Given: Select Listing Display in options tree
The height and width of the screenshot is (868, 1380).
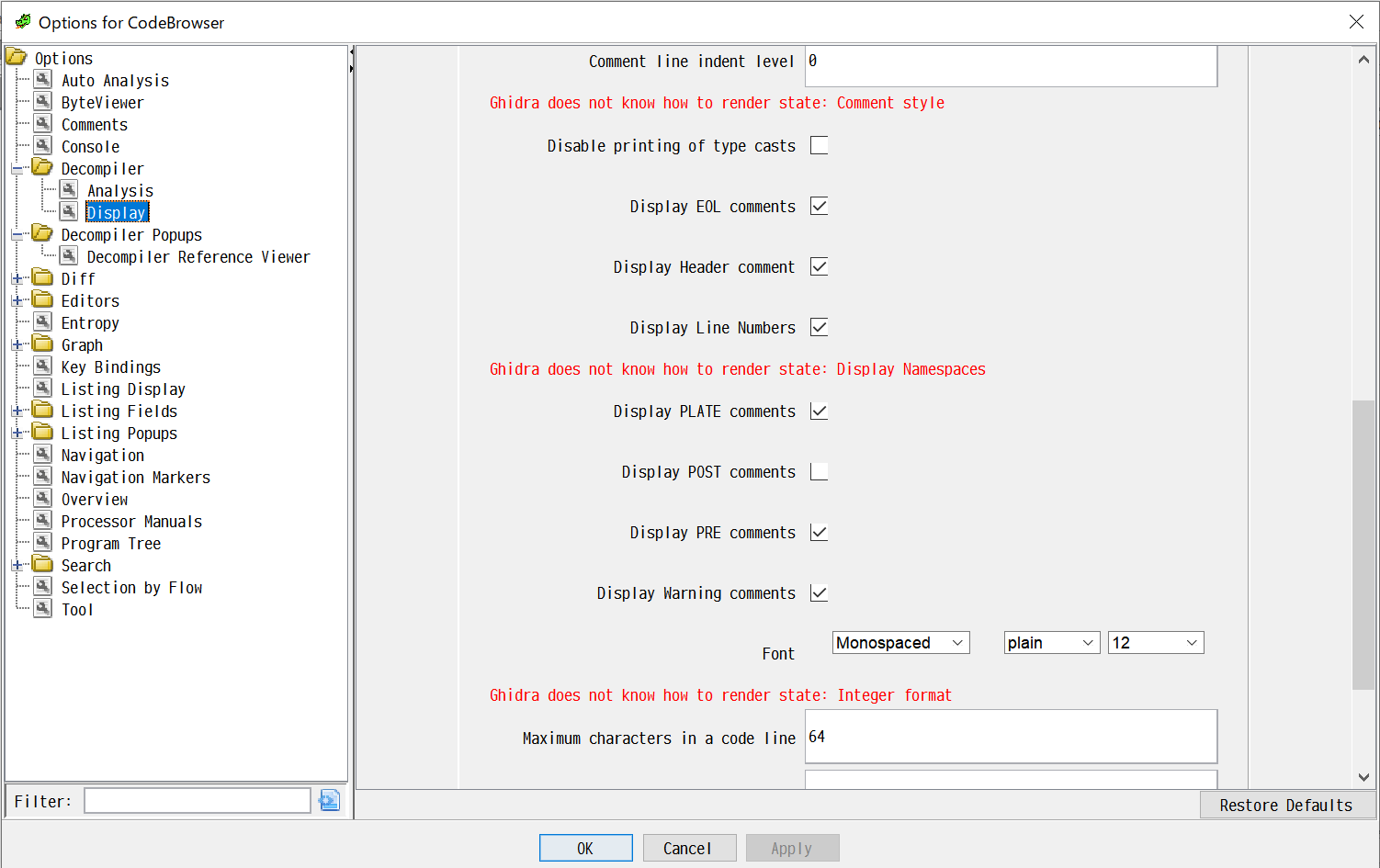Looking at the screenshot, I should coord(123,389).
